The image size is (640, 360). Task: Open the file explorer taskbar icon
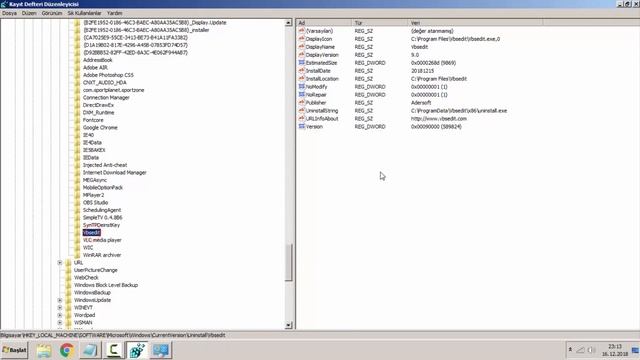(x=44, y=350)
